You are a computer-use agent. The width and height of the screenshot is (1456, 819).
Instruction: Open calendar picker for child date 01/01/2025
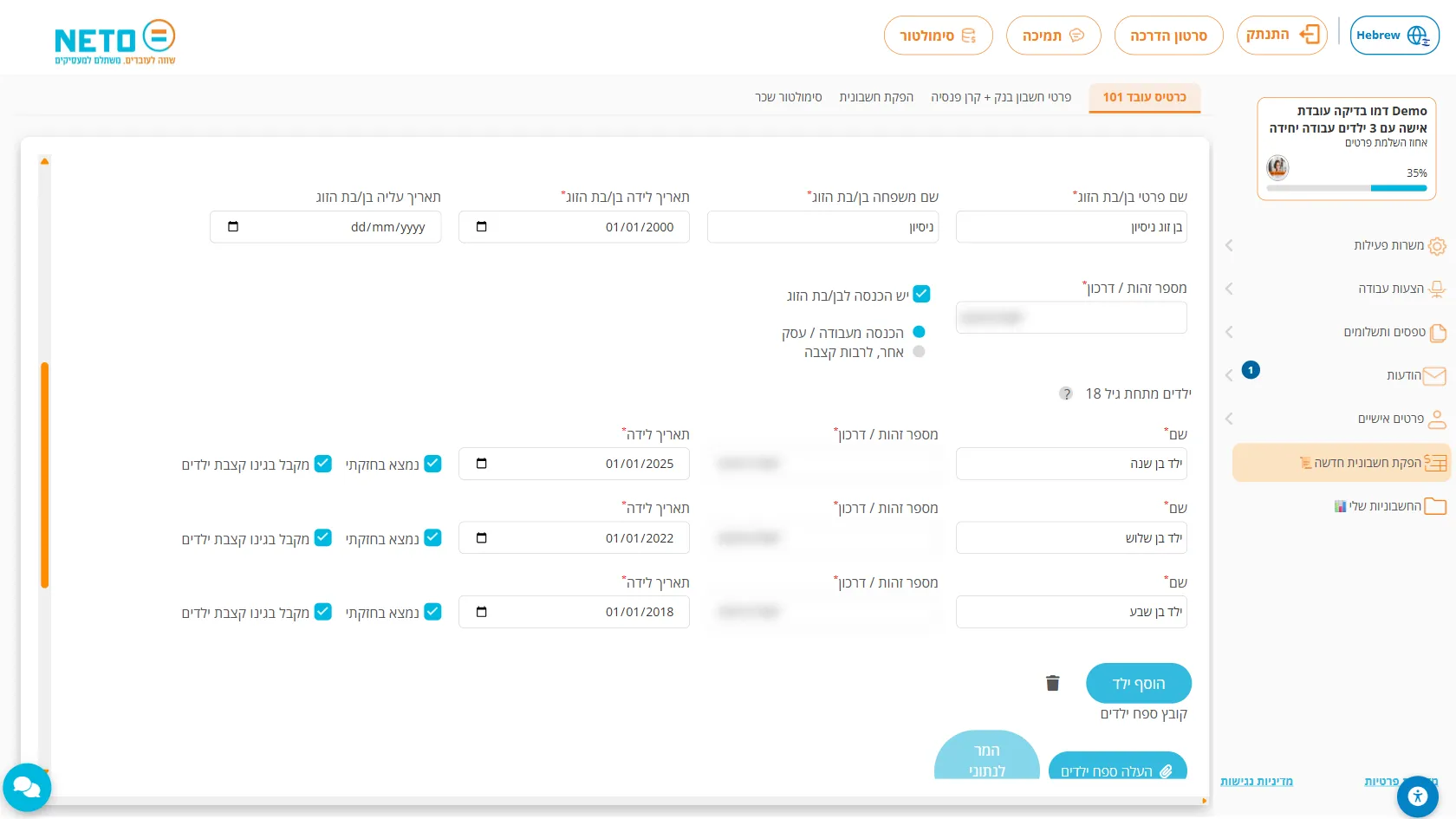482,464
